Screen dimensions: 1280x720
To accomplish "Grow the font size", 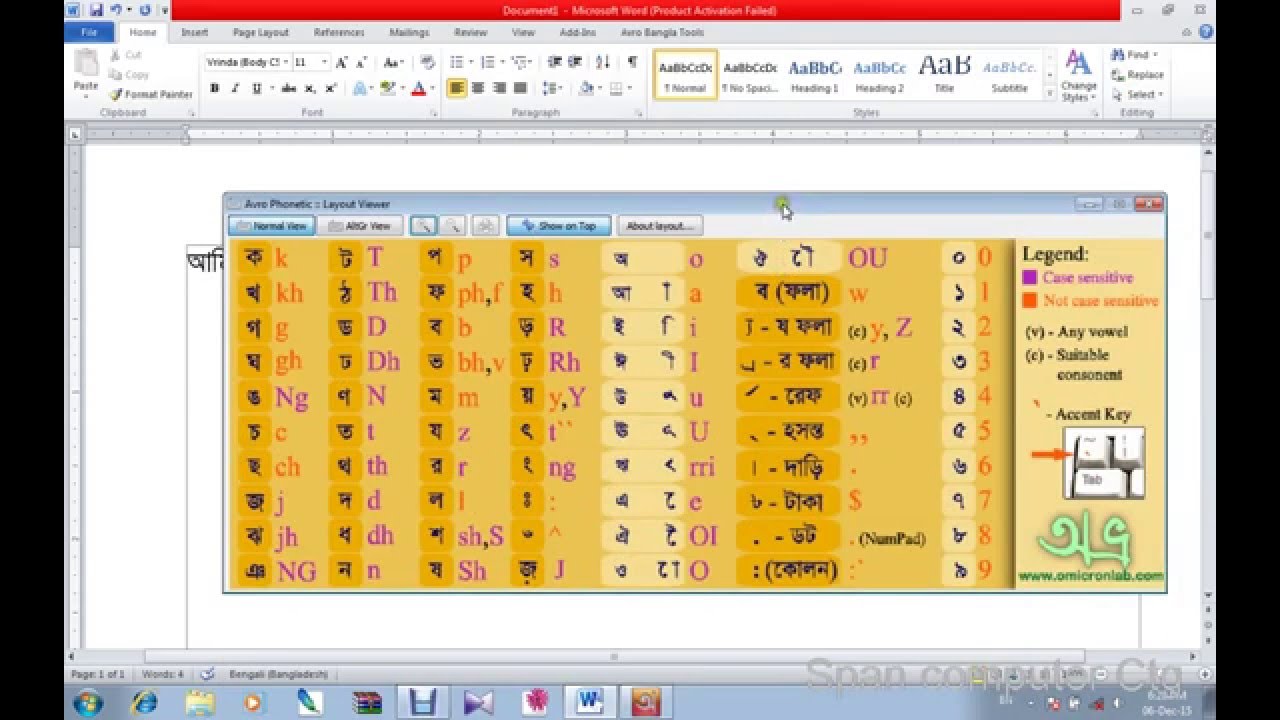I will pyautogui.click(x=342, y=62).
